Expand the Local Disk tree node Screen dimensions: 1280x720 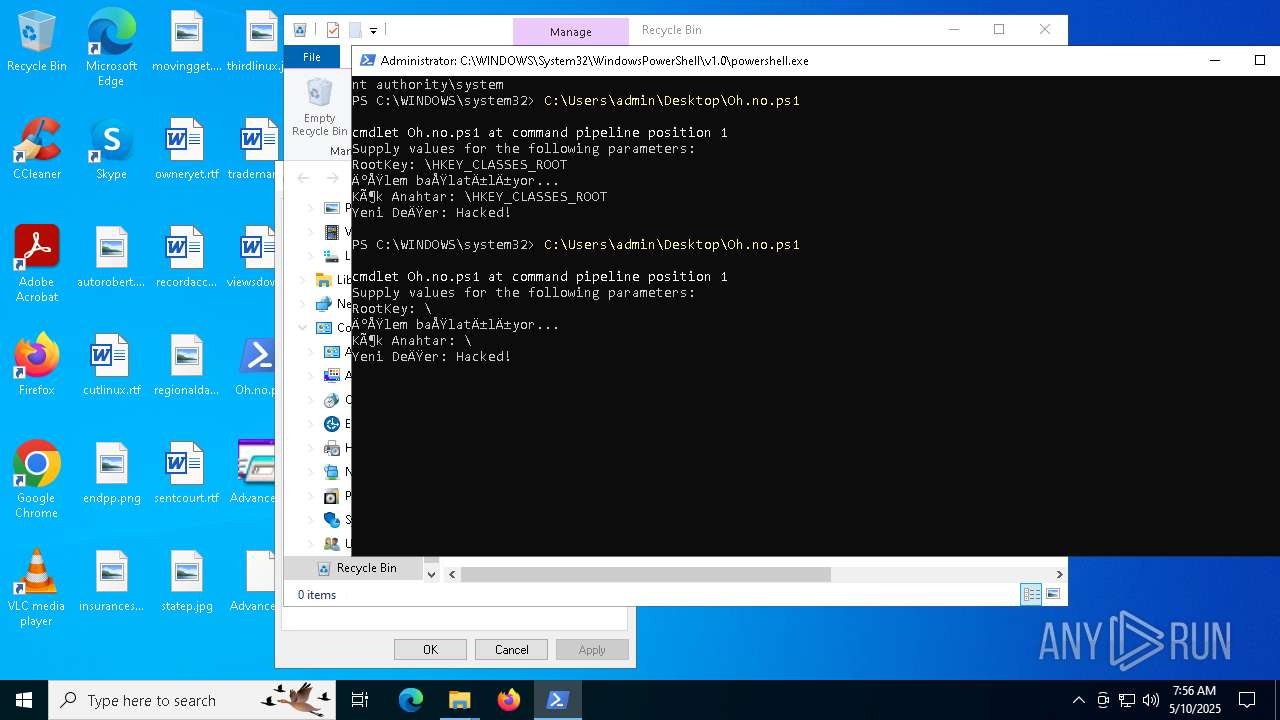[x=311, y=256]
